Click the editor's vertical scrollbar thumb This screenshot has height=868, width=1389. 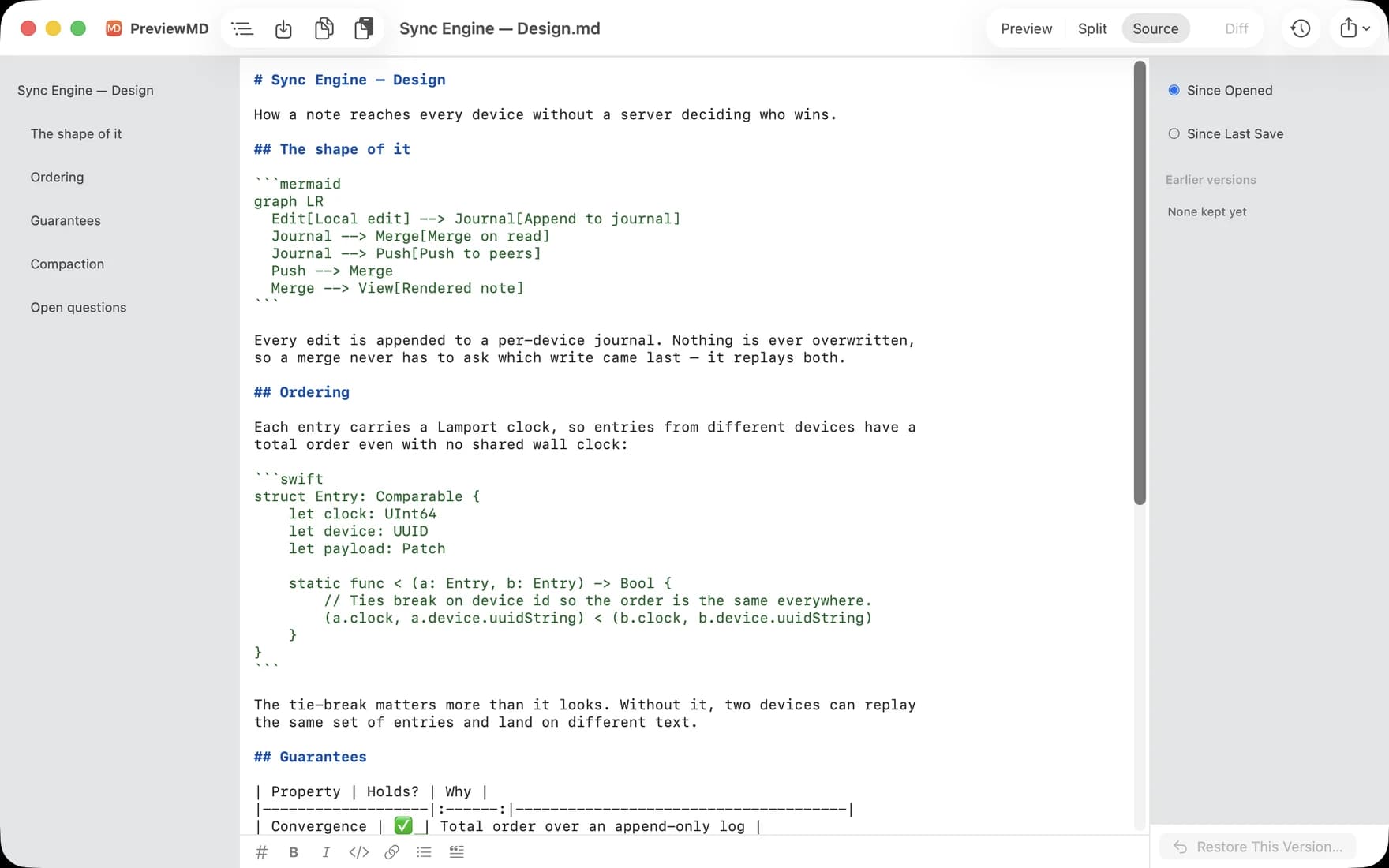1140,282
